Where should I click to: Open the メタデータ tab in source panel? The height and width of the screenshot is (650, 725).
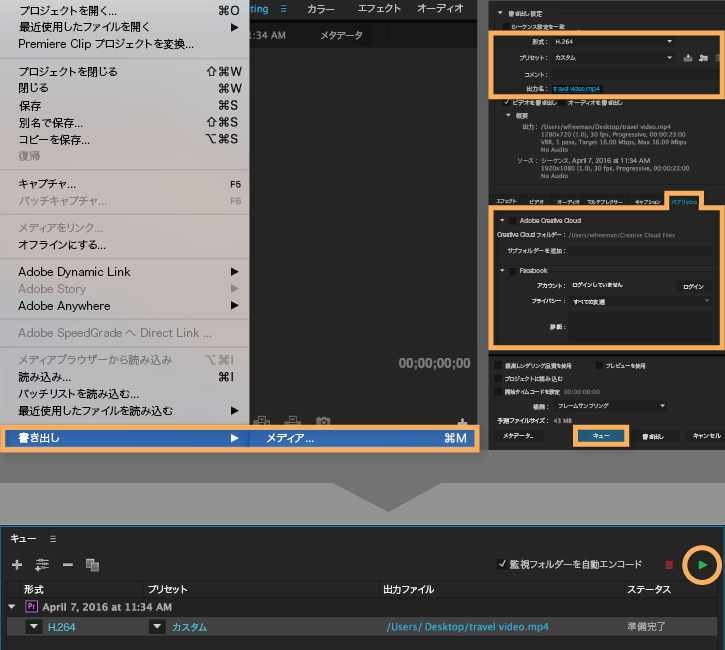click(341, 35)
